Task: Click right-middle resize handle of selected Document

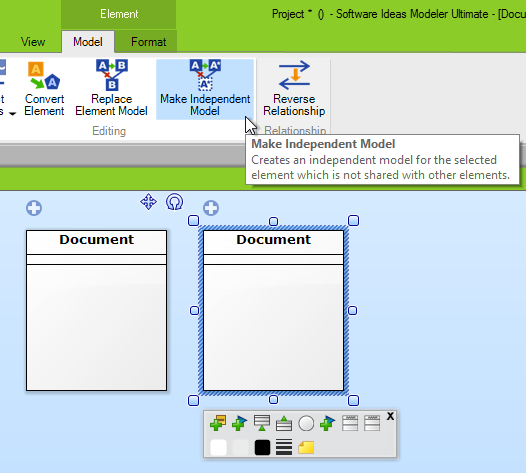Action: click(353, 311)
